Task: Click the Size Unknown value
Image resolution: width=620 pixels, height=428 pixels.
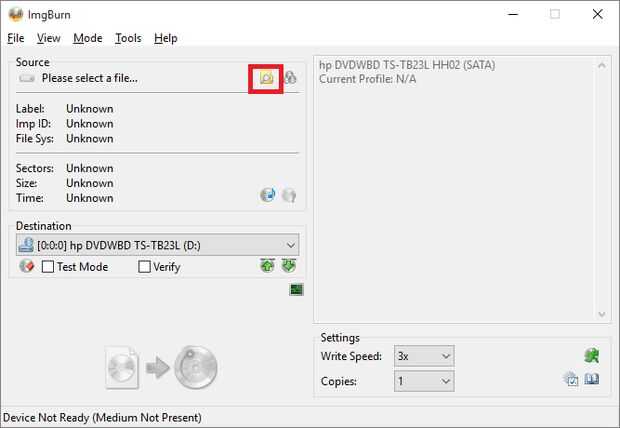Action: [x=90, y=184]
